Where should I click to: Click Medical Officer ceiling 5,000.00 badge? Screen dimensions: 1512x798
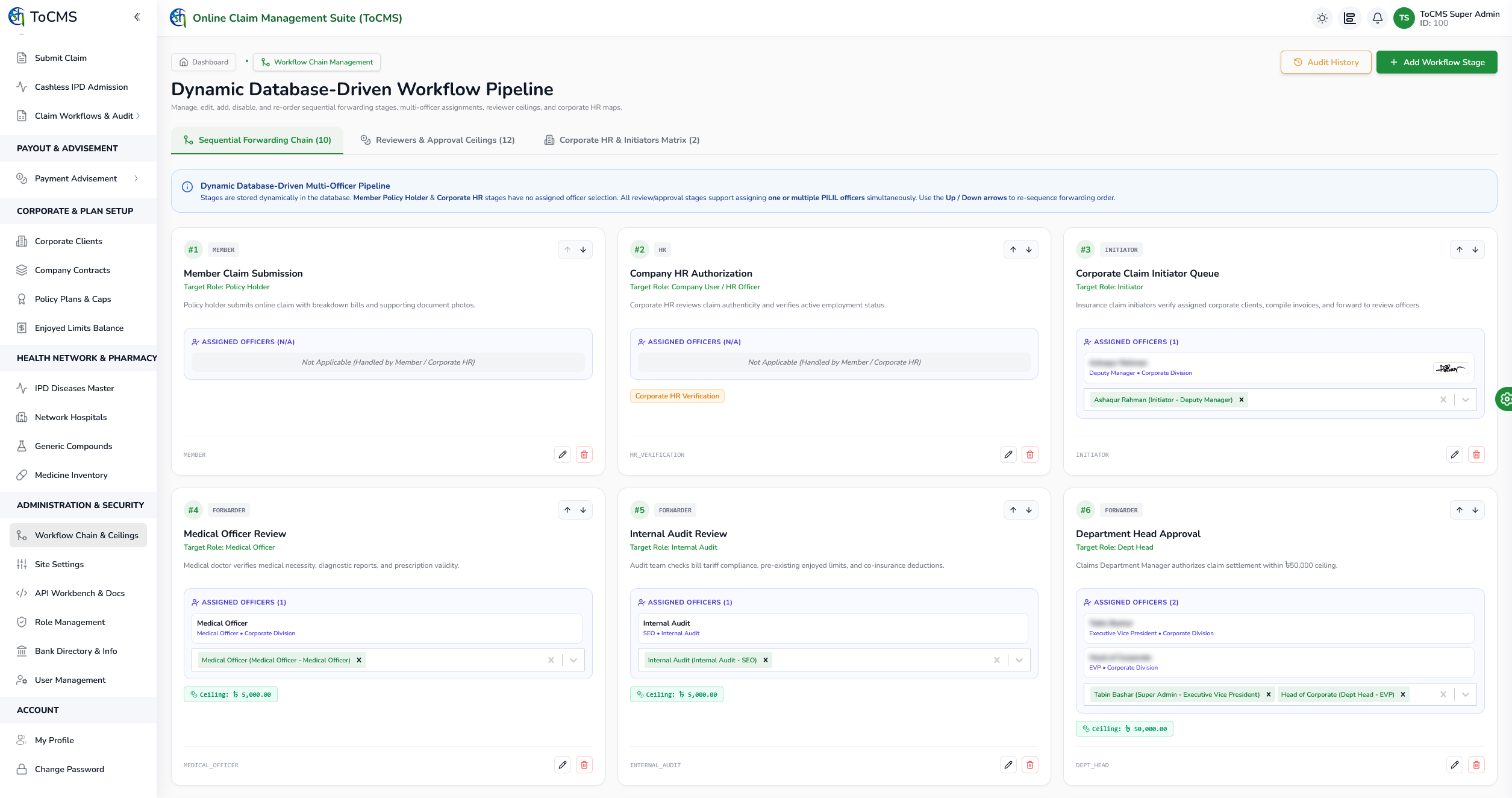pyautogui.click(x=231, y=694)
